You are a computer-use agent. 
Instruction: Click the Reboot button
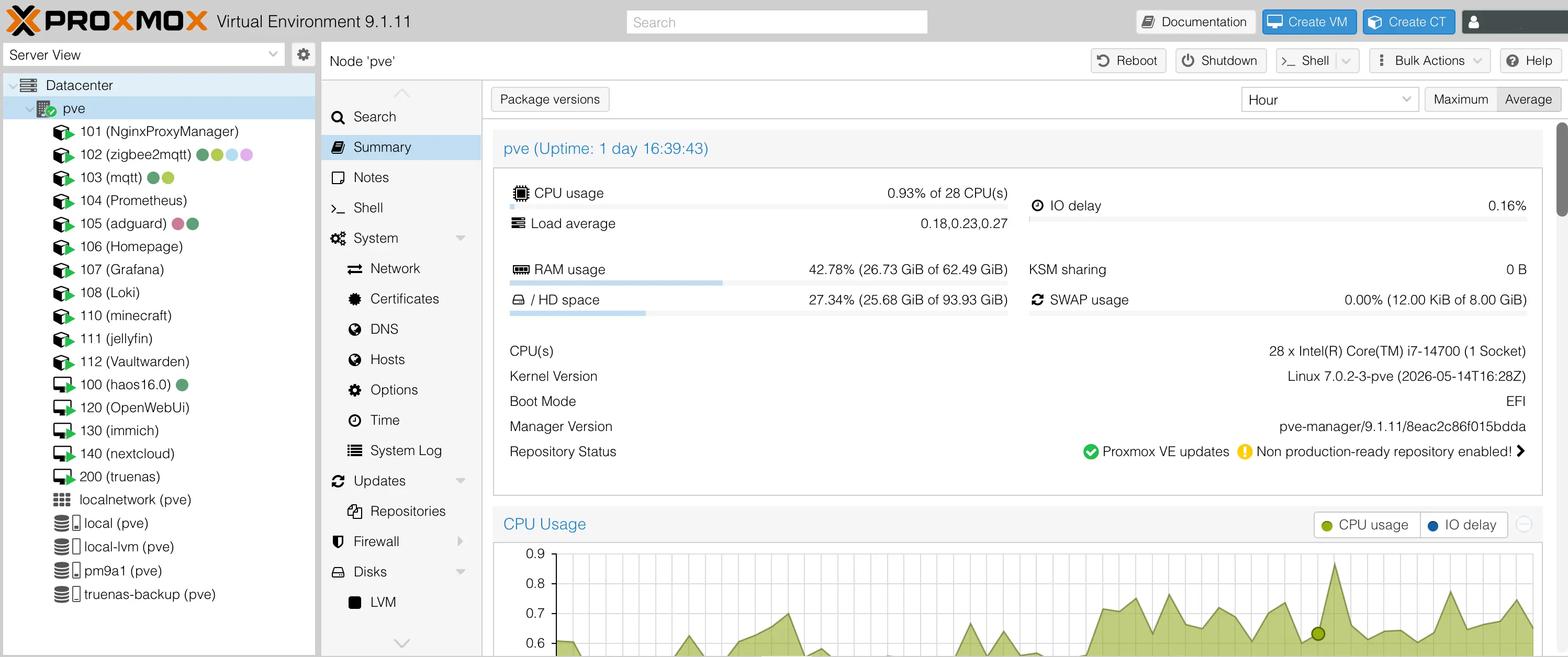click(x=1128, y=61)
